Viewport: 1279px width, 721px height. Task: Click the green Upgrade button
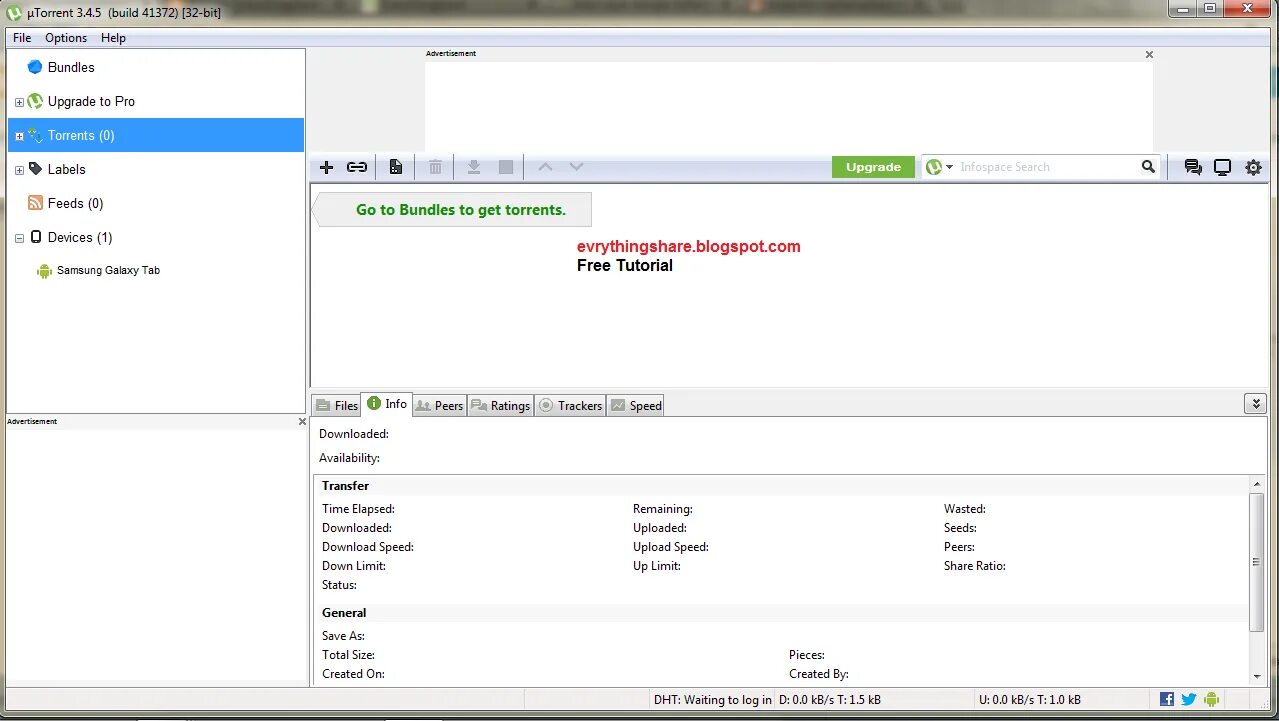873,167
